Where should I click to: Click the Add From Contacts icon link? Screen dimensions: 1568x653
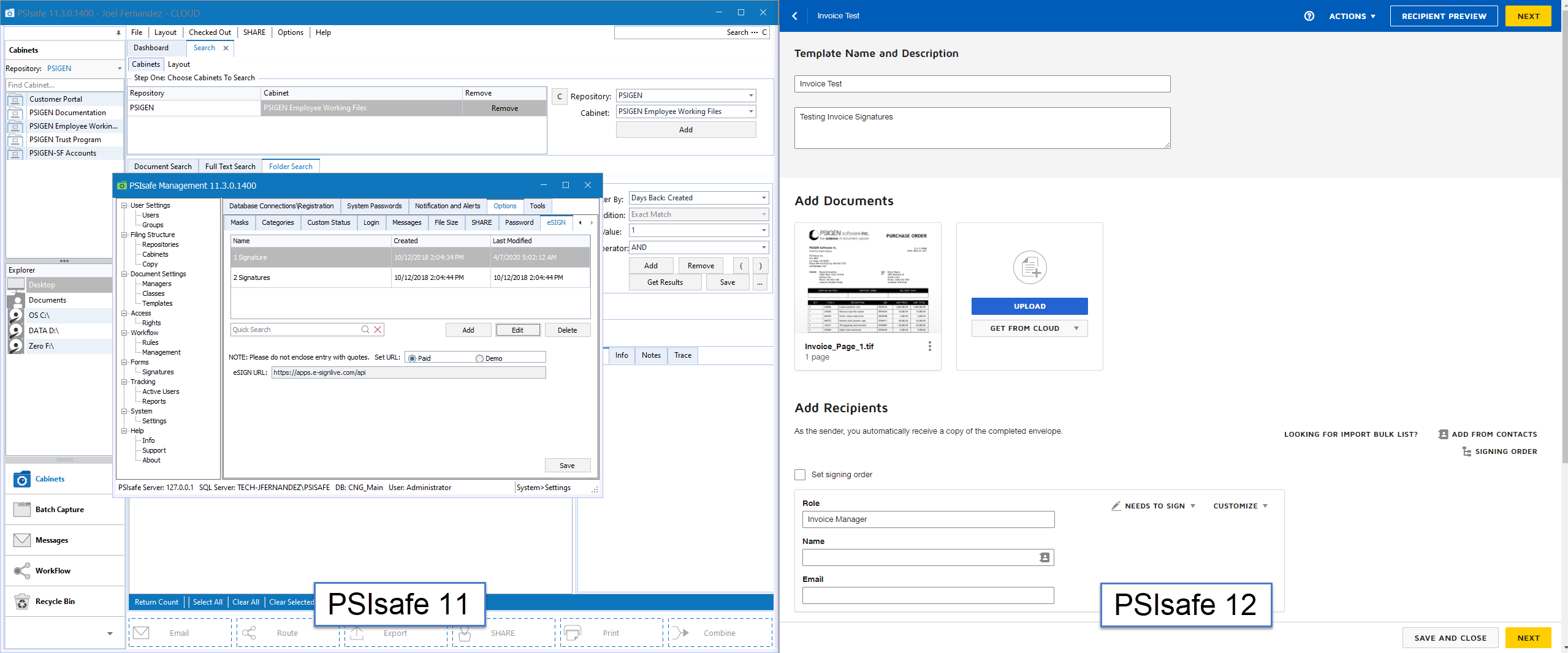[1443, 434]
